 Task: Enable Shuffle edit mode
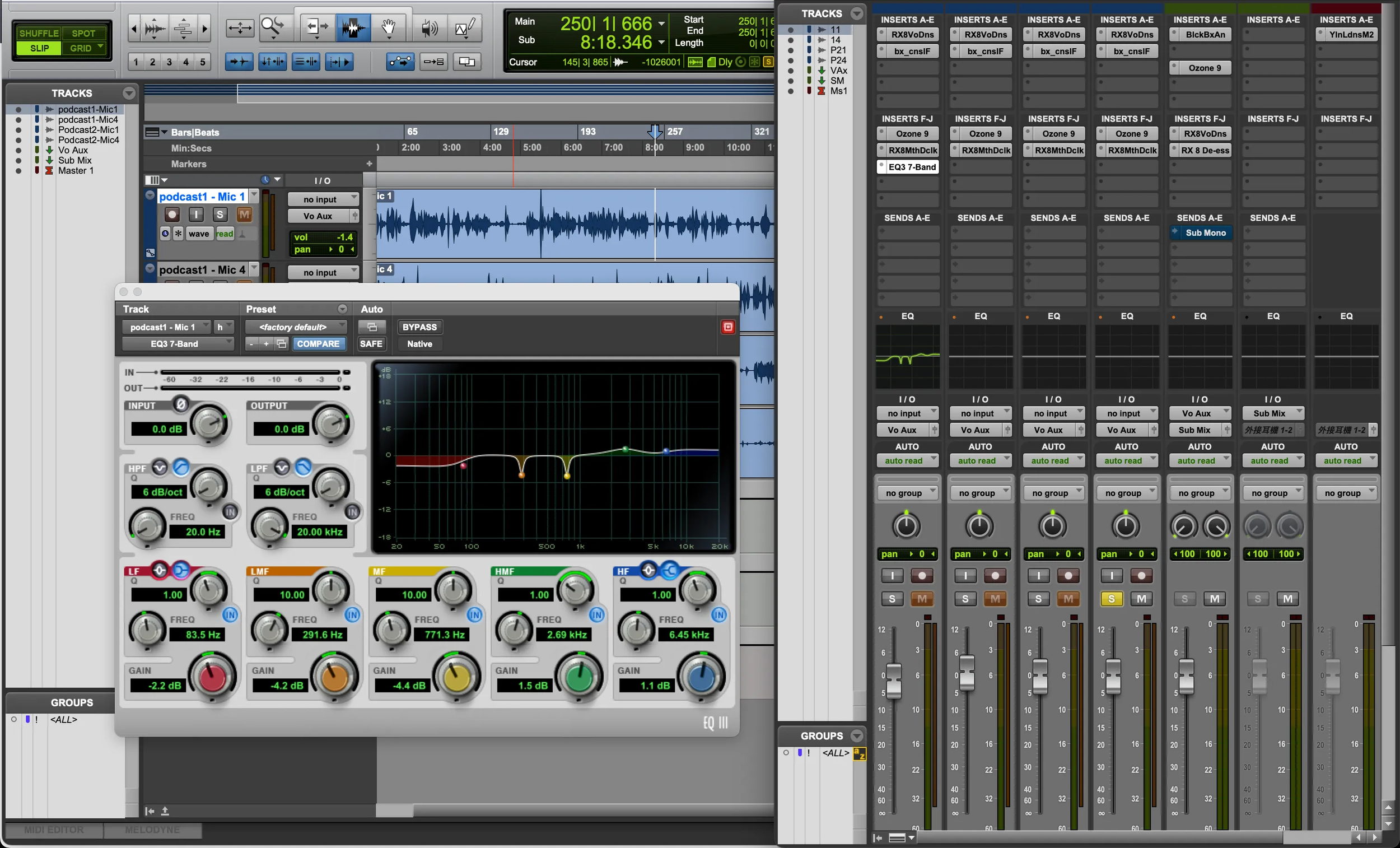coord(39,33)
